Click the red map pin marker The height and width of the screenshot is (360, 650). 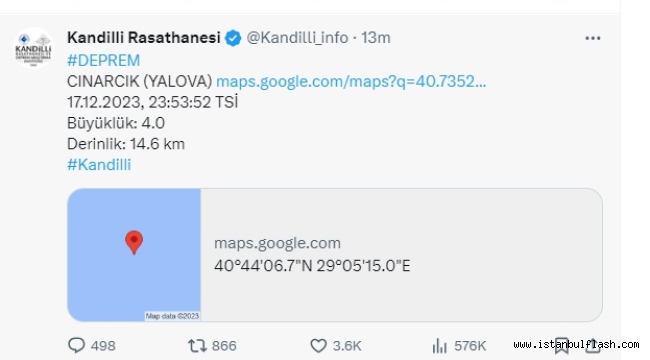tap(134, 242)
